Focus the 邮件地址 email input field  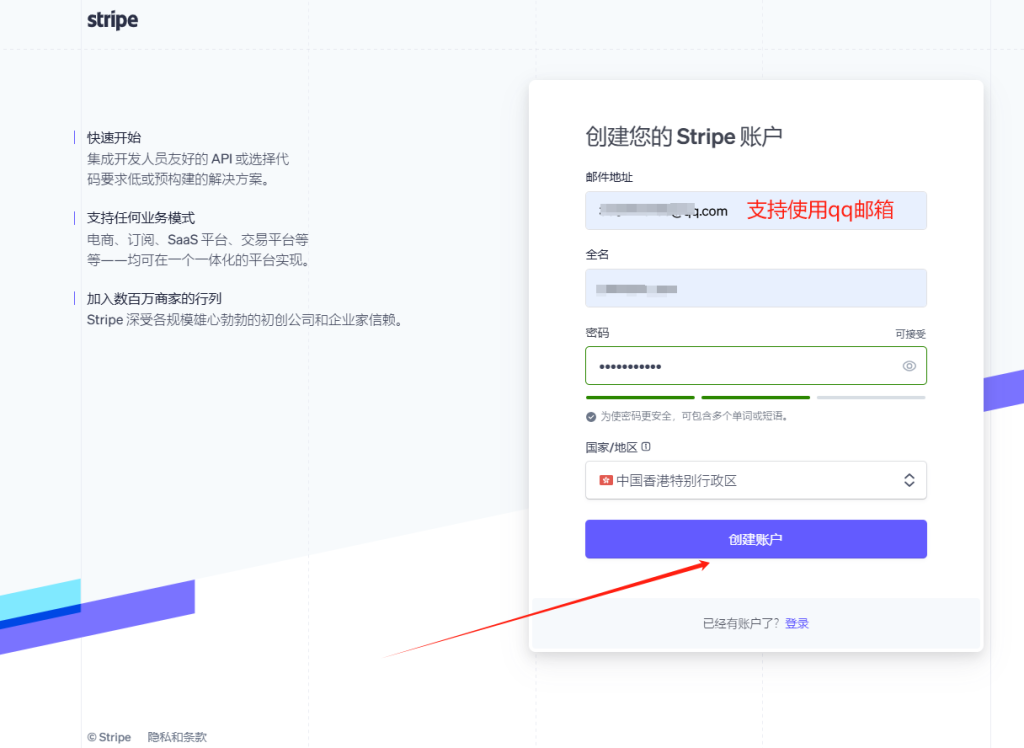700,211
